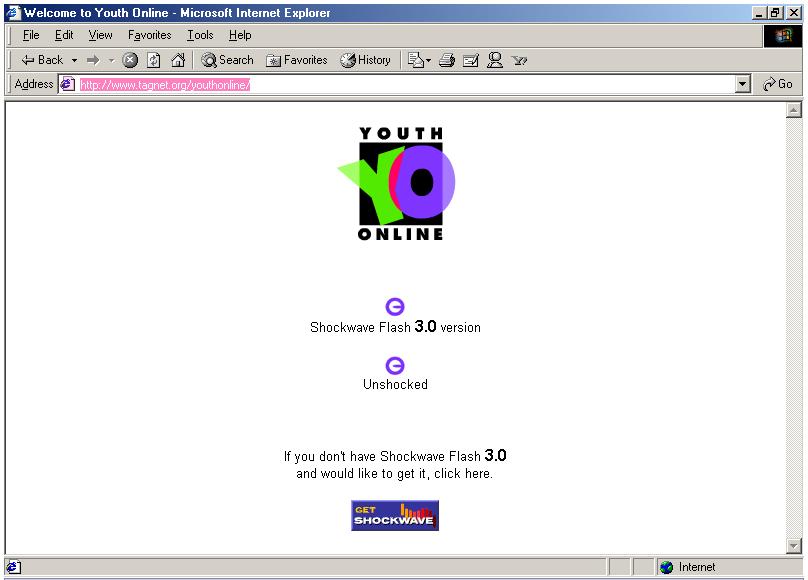Screen dimensions: 808x580
Task: Click the Youth Online logo
Action: [397, 183]
